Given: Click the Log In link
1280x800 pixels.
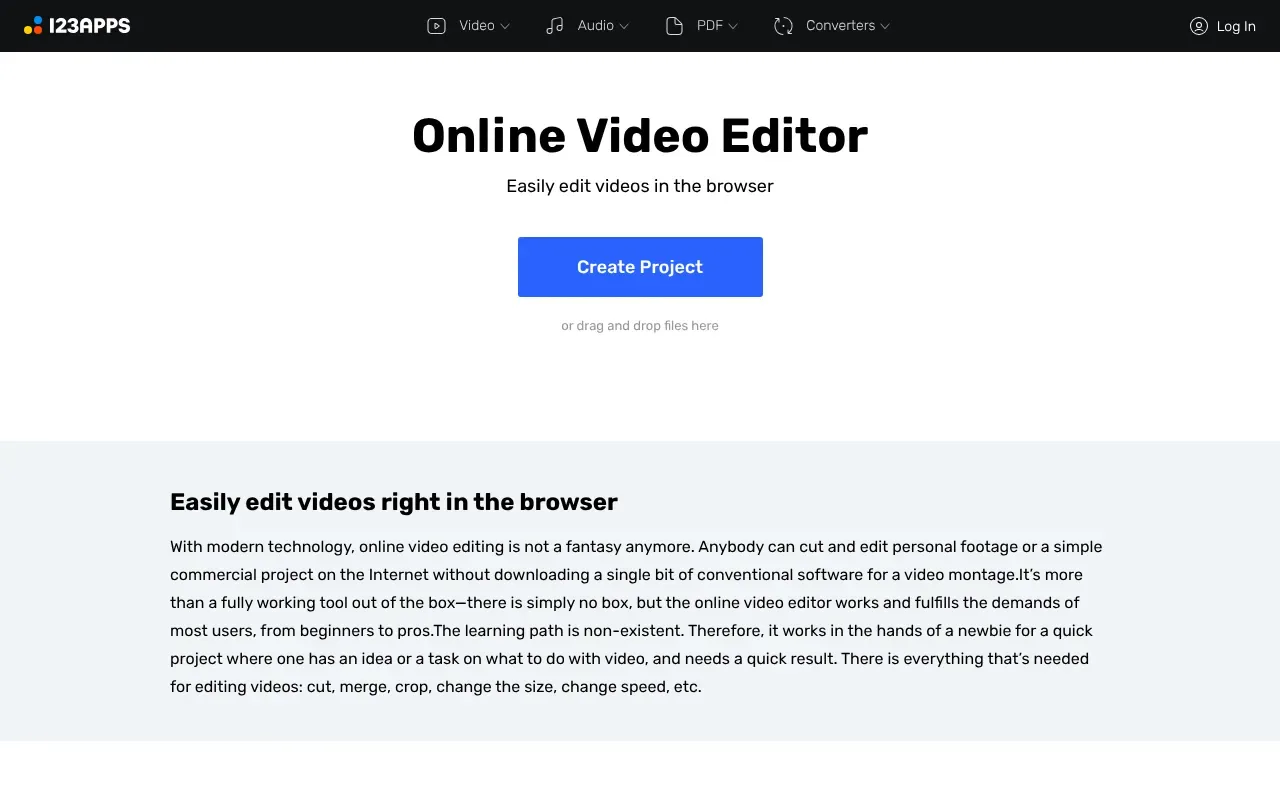Looking at the screenshot, I should click(x=1235, y=26).
